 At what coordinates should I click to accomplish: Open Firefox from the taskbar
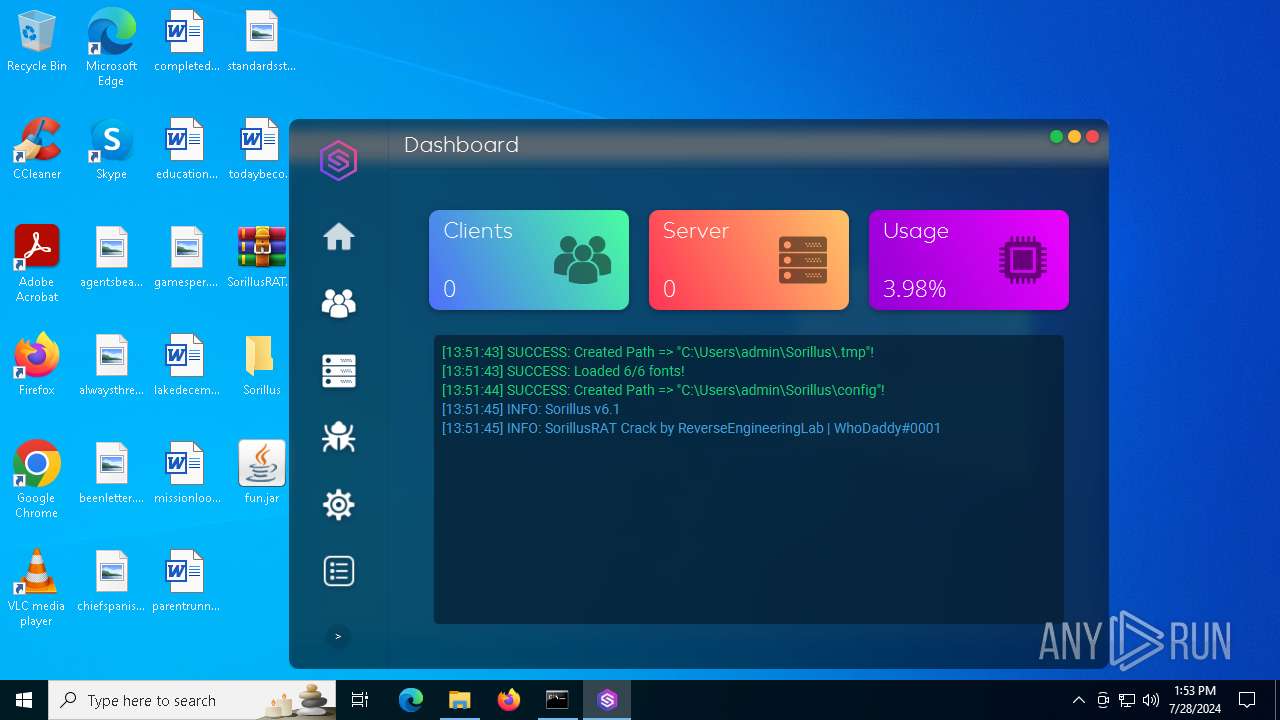[x=509, y=700]
